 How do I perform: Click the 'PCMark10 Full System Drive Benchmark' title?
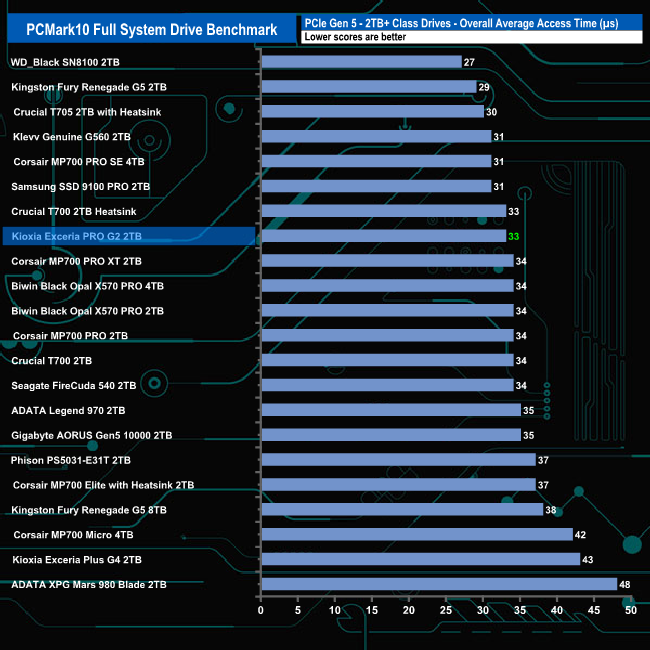tap(152, 30)
